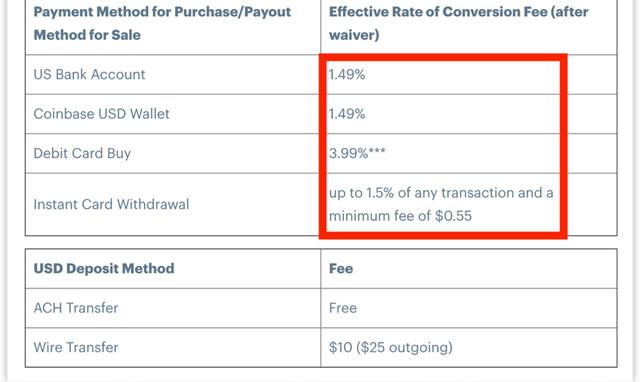Click the up to 1.5% transaction fee text
Viewport: 640px width, 382px height.
coord(441,192)
